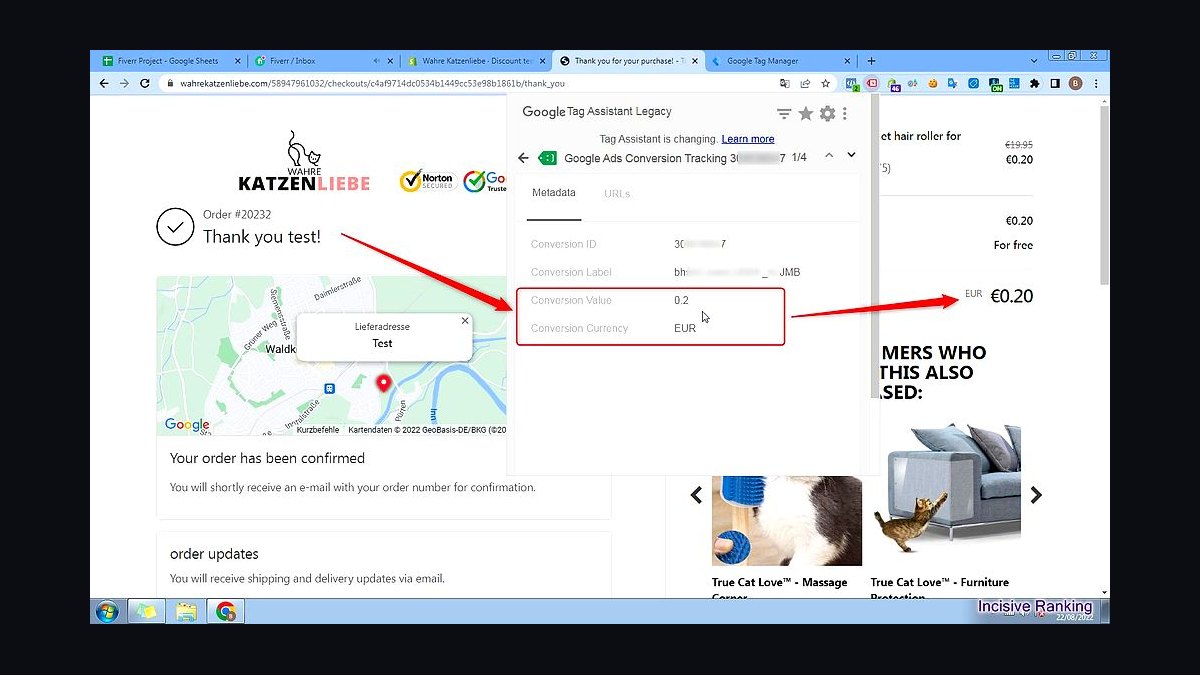Go to the previous tag with the up chevron

pyautogui.click(x=829, y=156)
